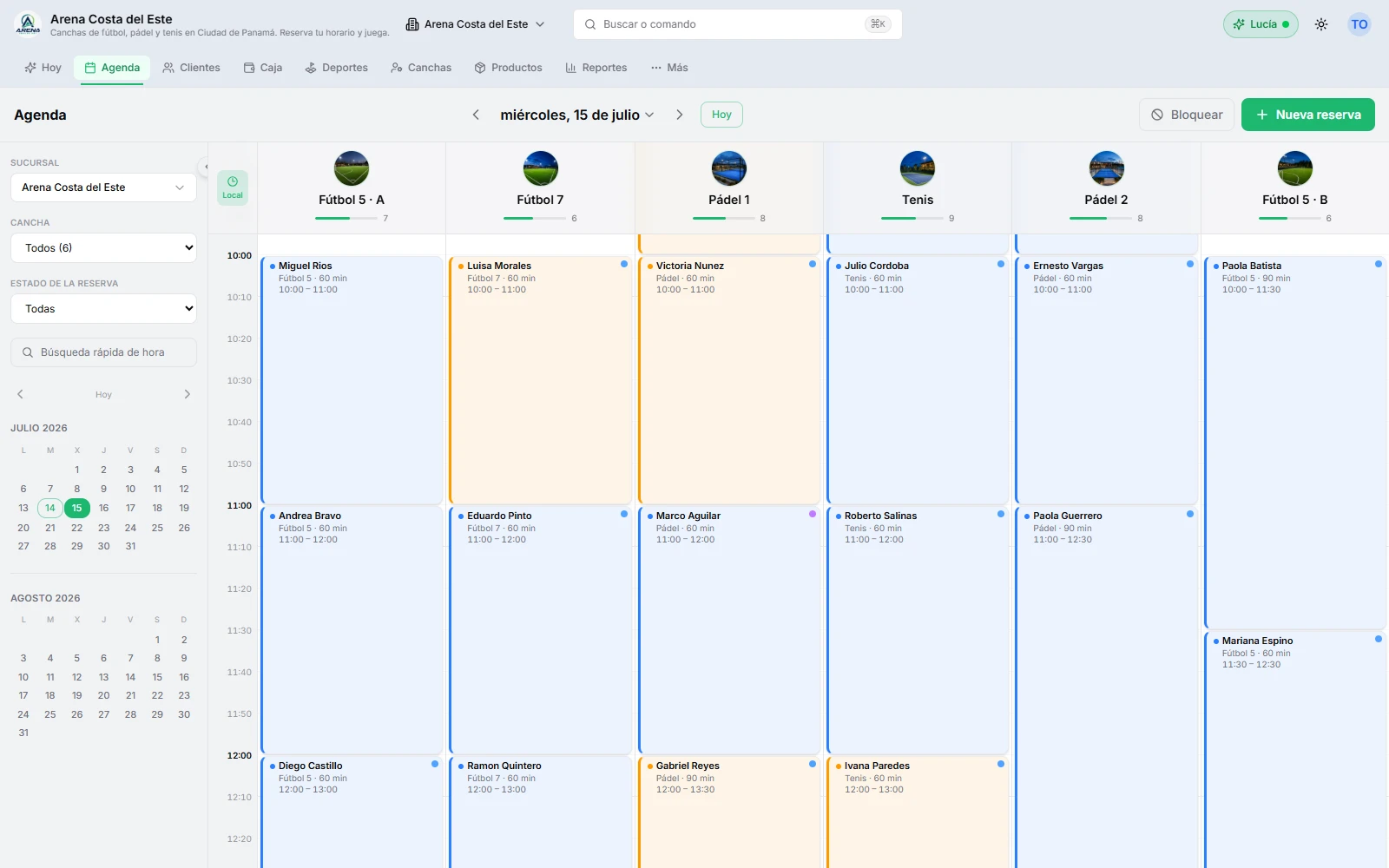Collapse the filter sidebar with the arrow handle
Viewport: 1389px width, 868px height.
pos(205,167)
